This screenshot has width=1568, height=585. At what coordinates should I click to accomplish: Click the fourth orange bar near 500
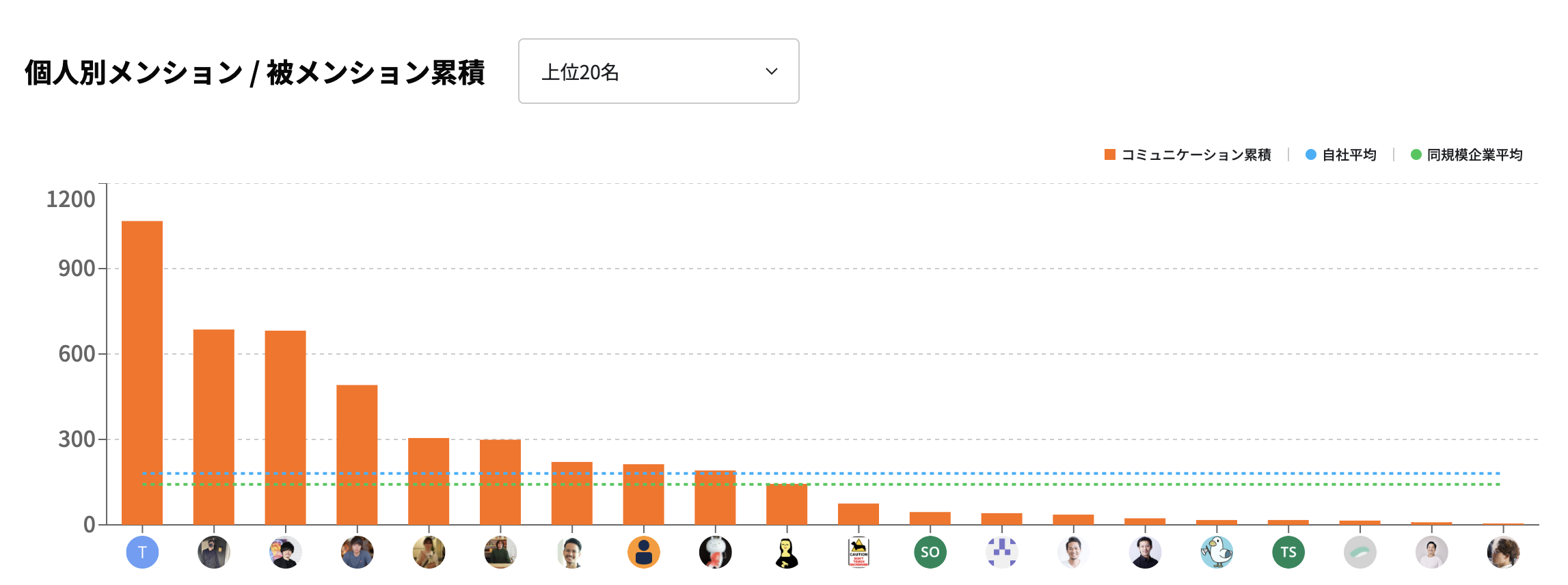pyautogui.click(x=357, y=455)
